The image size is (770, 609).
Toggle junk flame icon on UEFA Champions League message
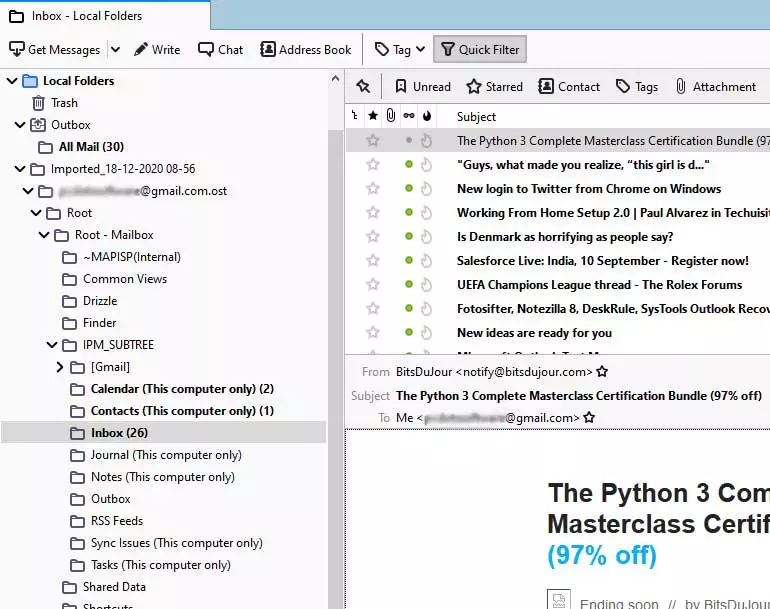(426, 285)
